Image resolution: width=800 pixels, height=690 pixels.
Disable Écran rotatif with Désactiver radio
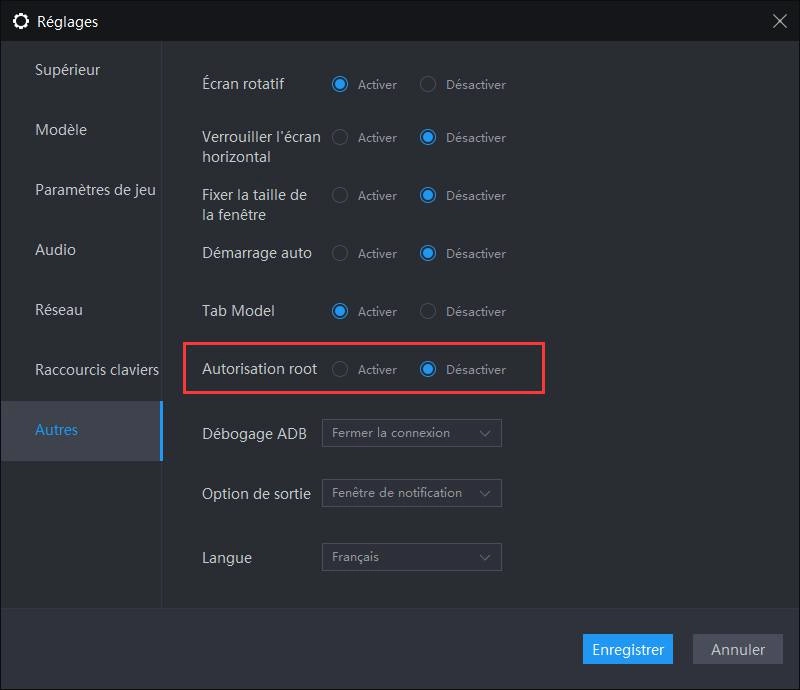pos(428,85)
